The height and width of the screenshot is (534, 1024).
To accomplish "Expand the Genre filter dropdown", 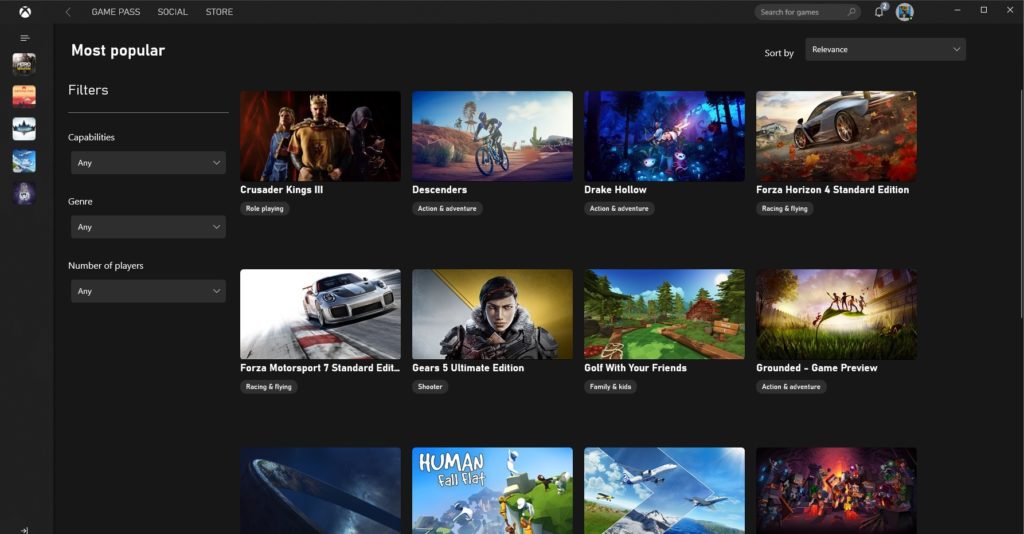I will coord(148,227).
